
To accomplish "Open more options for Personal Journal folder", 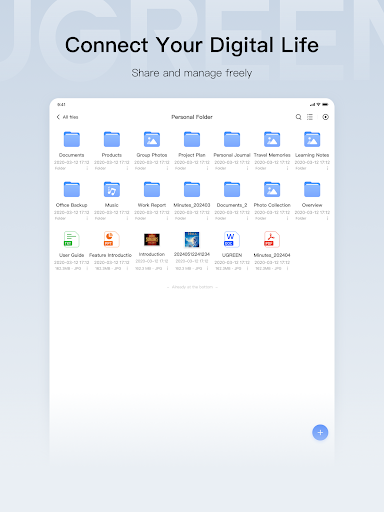I will coord(247,168).
